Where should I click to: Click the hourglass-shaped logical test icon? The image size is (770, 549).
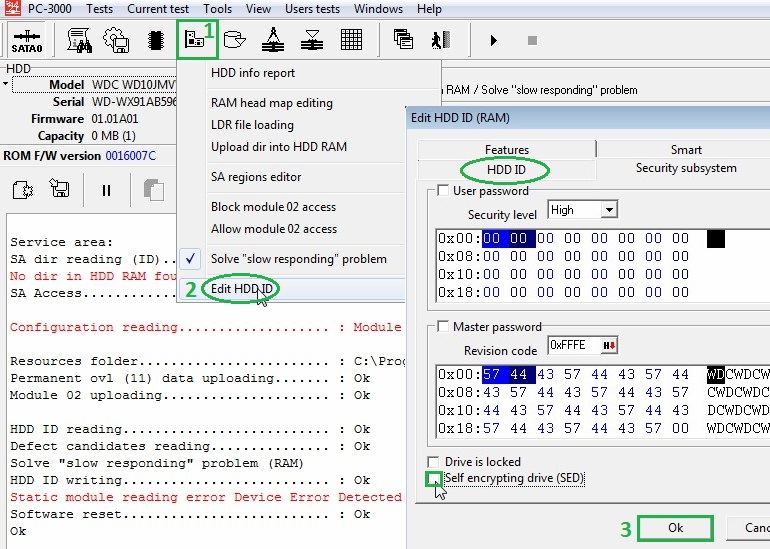312,40
